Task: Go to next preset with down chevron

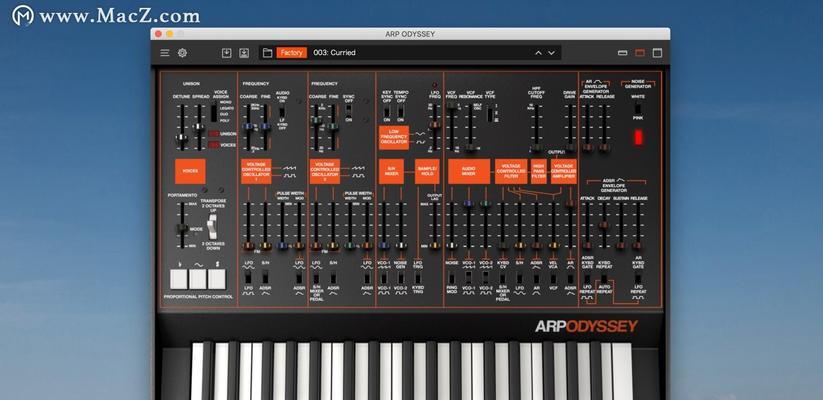Action: [x=552, y=53]
